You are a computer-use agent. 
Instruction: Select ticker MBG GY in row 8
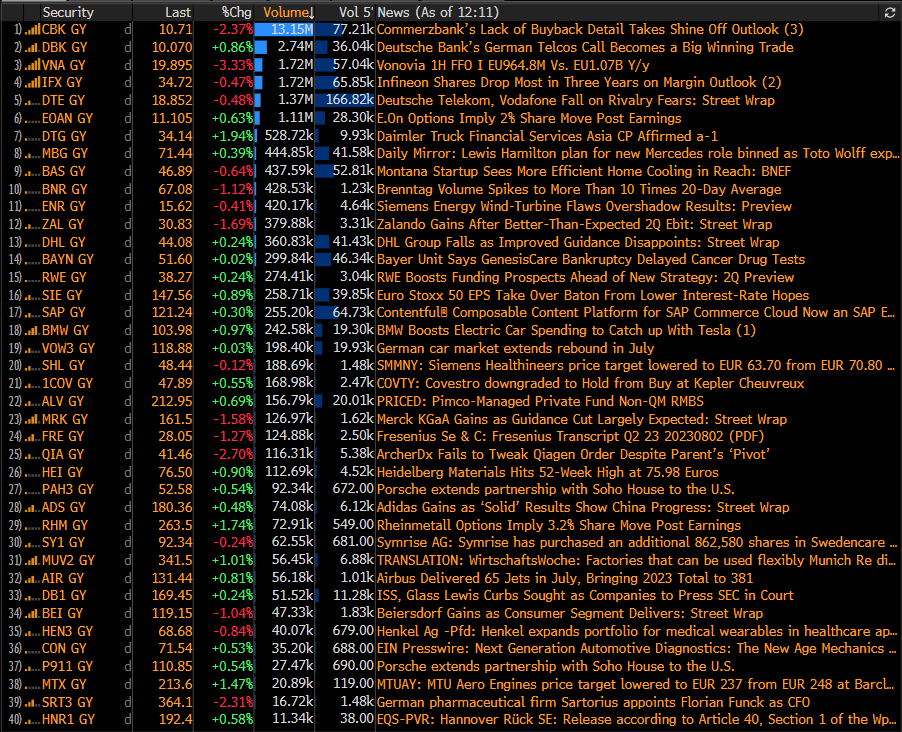[x=64, y=154]
